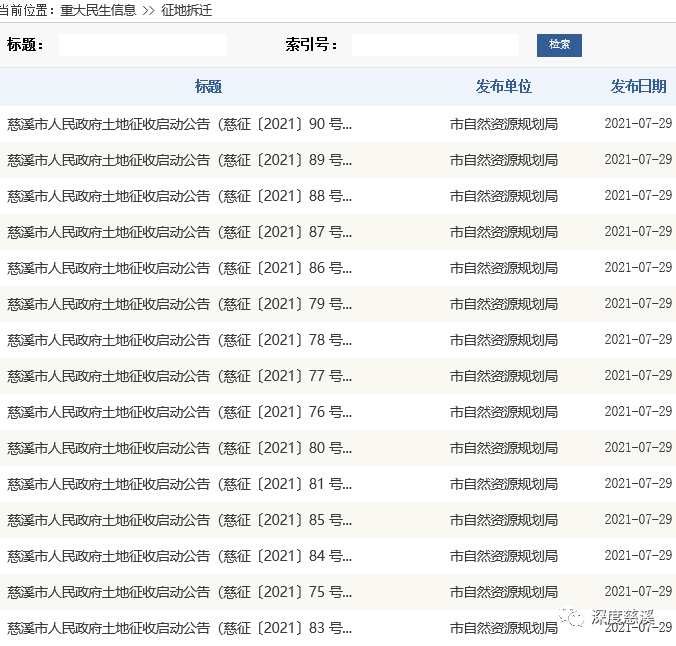Click date 2021-07-29 in the 76号 row

click(638, 412)
